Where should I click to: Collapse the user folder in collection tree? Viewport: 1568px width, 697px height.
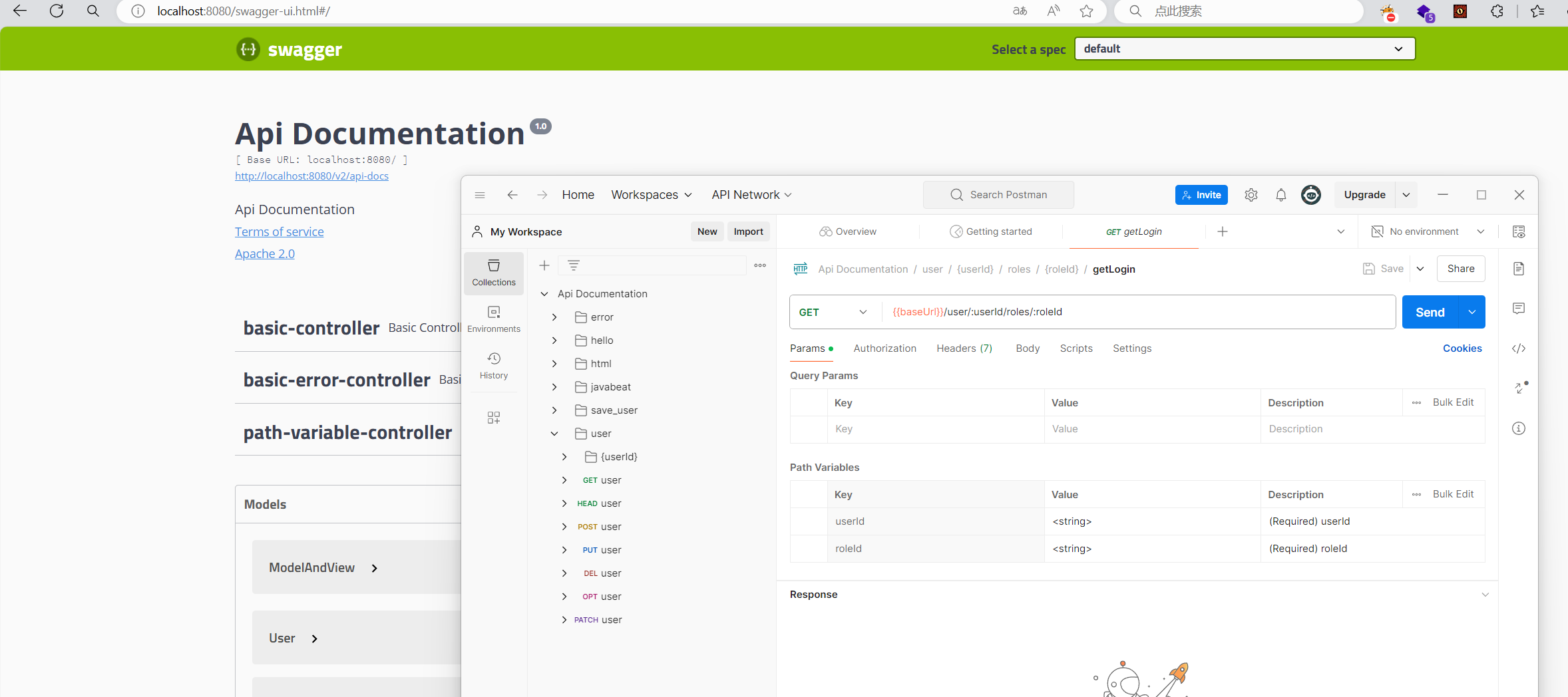(554, 434)
